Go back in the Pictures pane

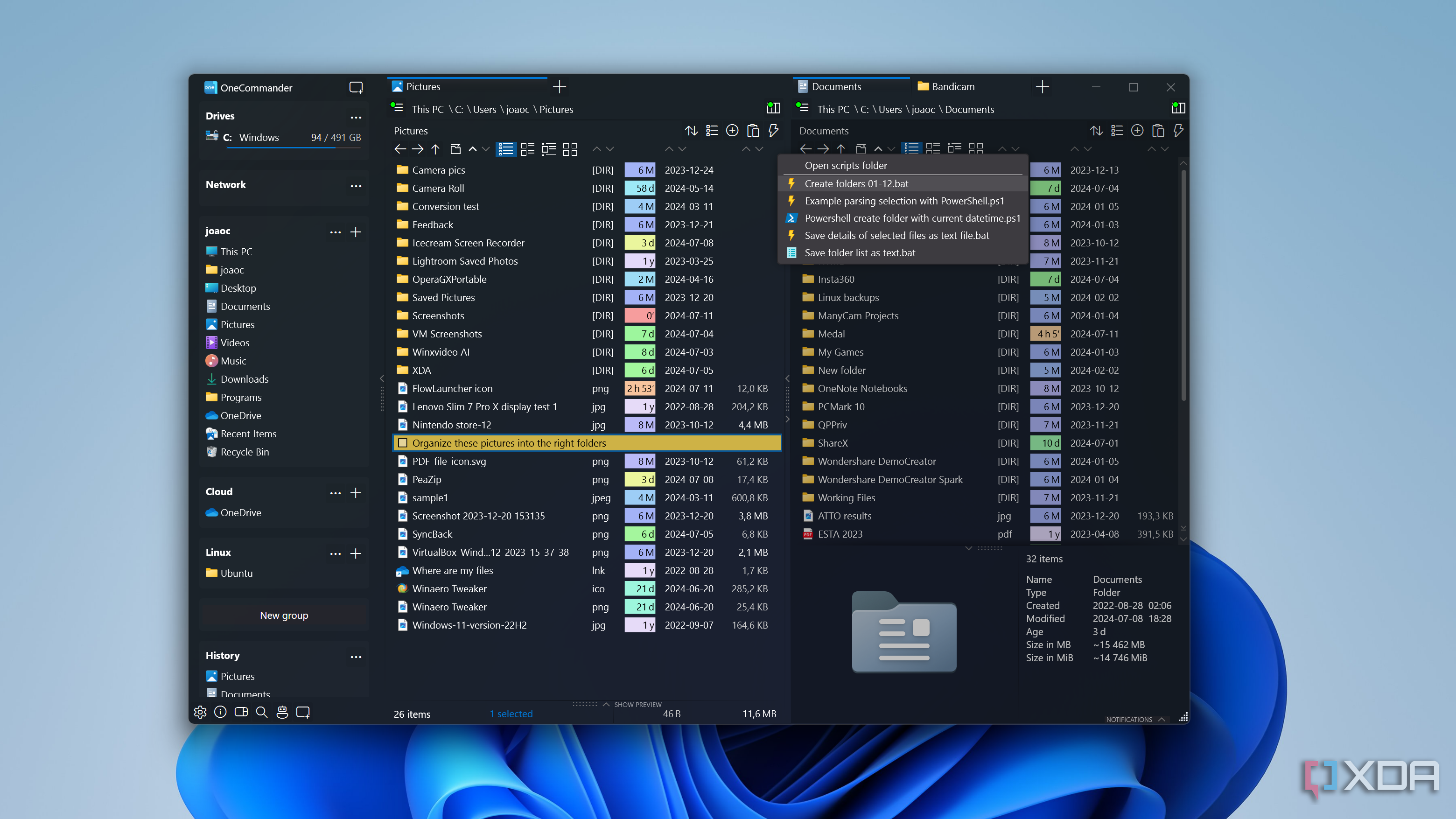pos(400,149)
